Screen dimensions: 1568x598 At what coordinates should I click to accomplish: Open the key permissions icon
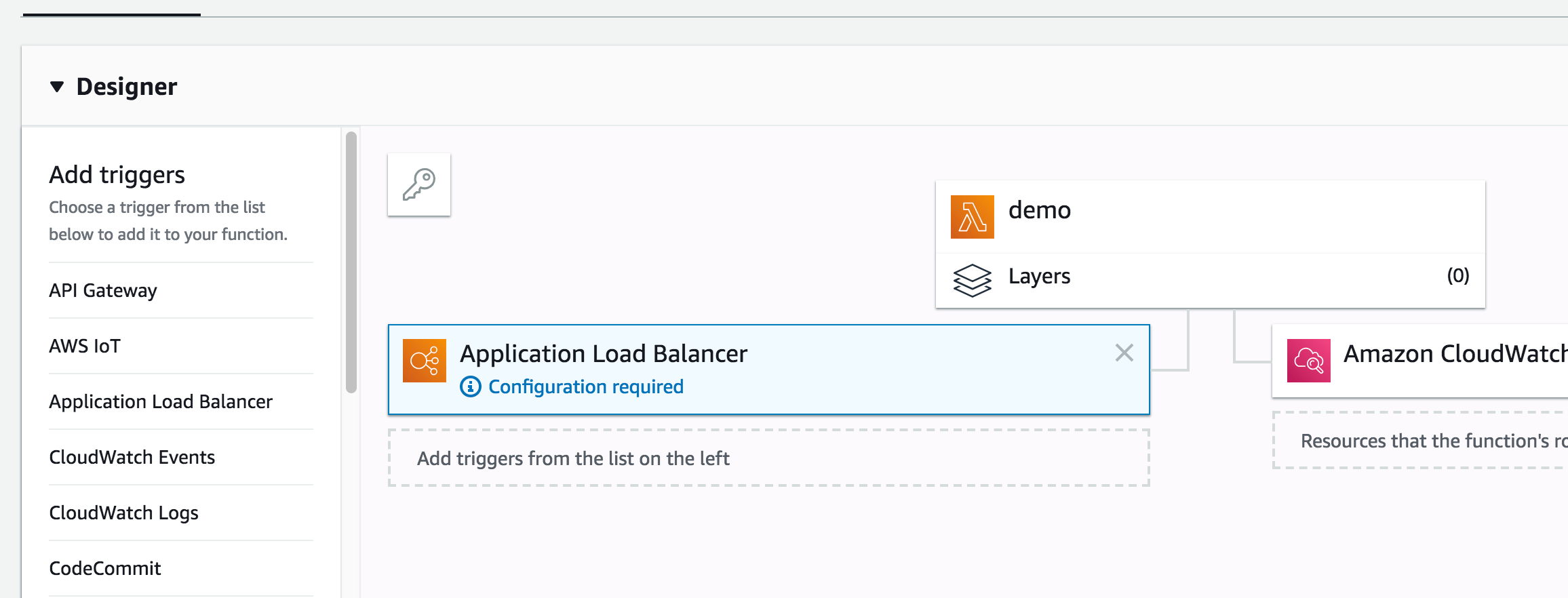tap(419, 184)
